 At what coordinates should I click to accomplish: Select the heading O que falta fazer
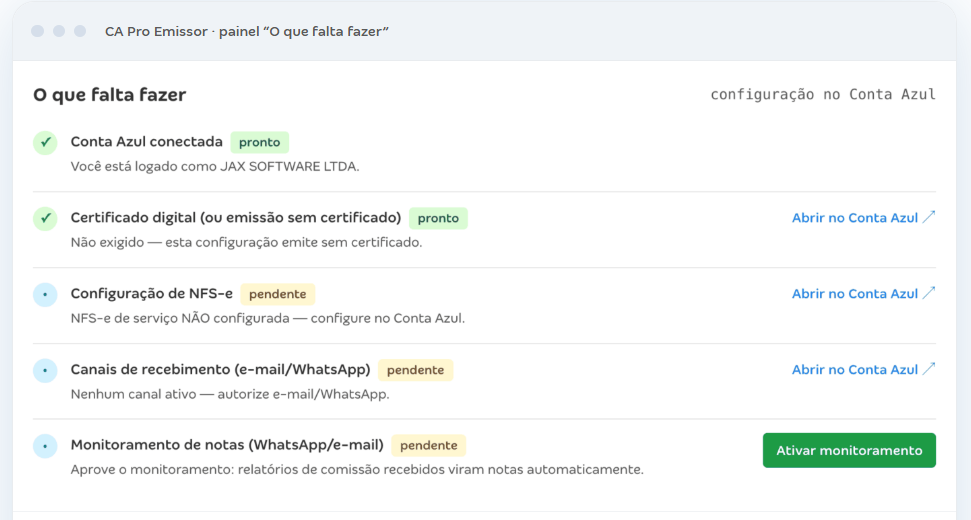110,95
